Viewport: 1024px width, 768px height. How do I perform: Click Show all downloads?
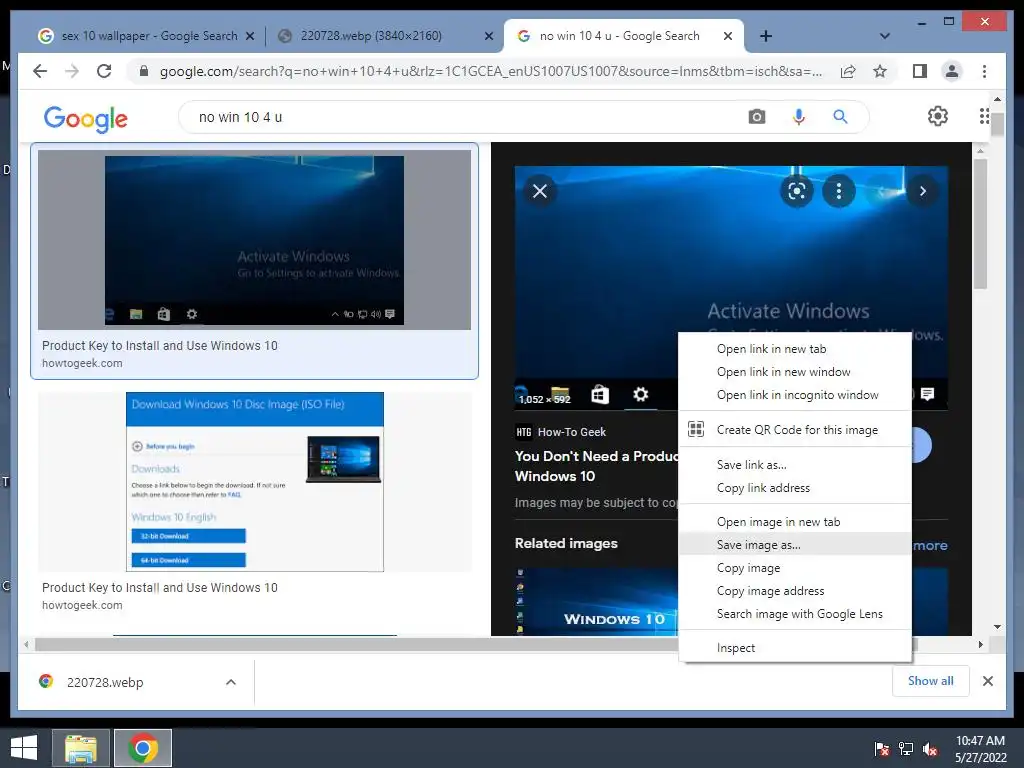tap(930, 681)
